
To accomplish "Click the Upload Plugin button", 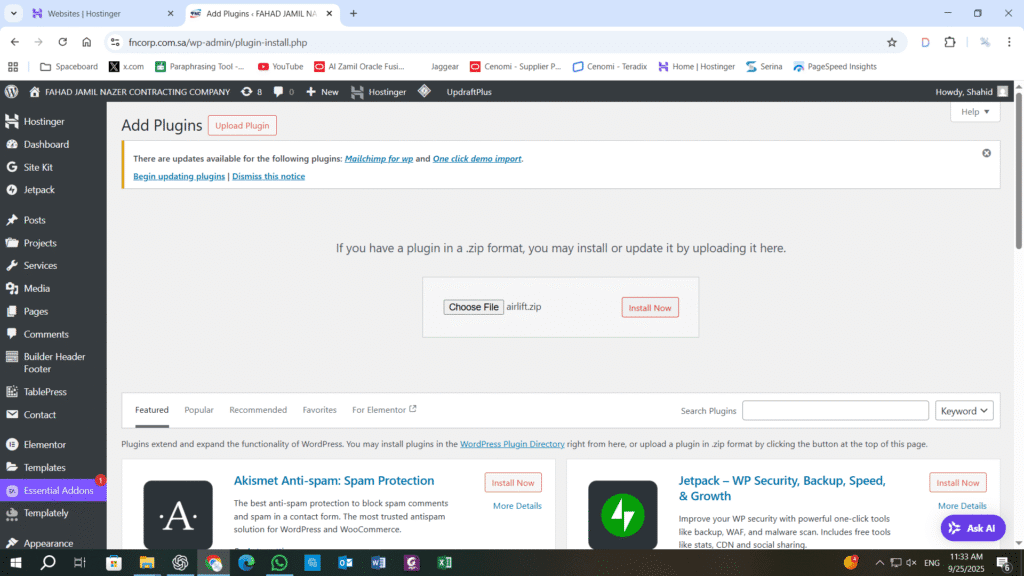I will pyautogui.click(x=242, y=125).
